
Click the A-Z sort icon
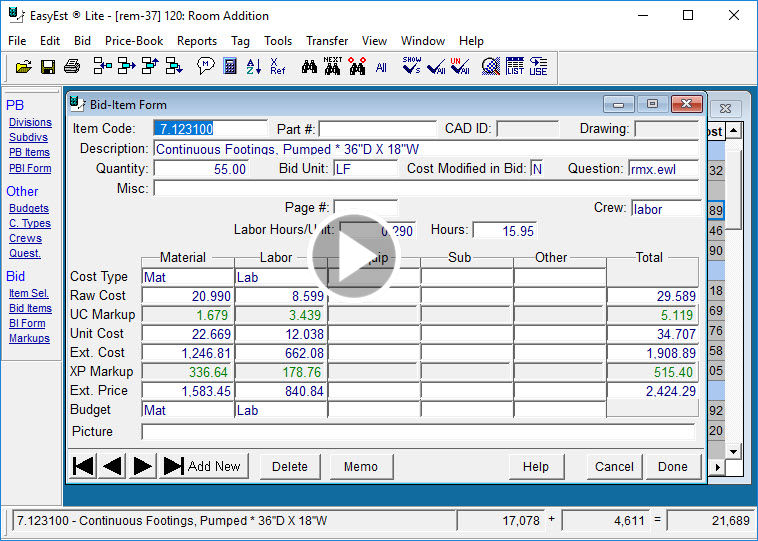[253, 67]
